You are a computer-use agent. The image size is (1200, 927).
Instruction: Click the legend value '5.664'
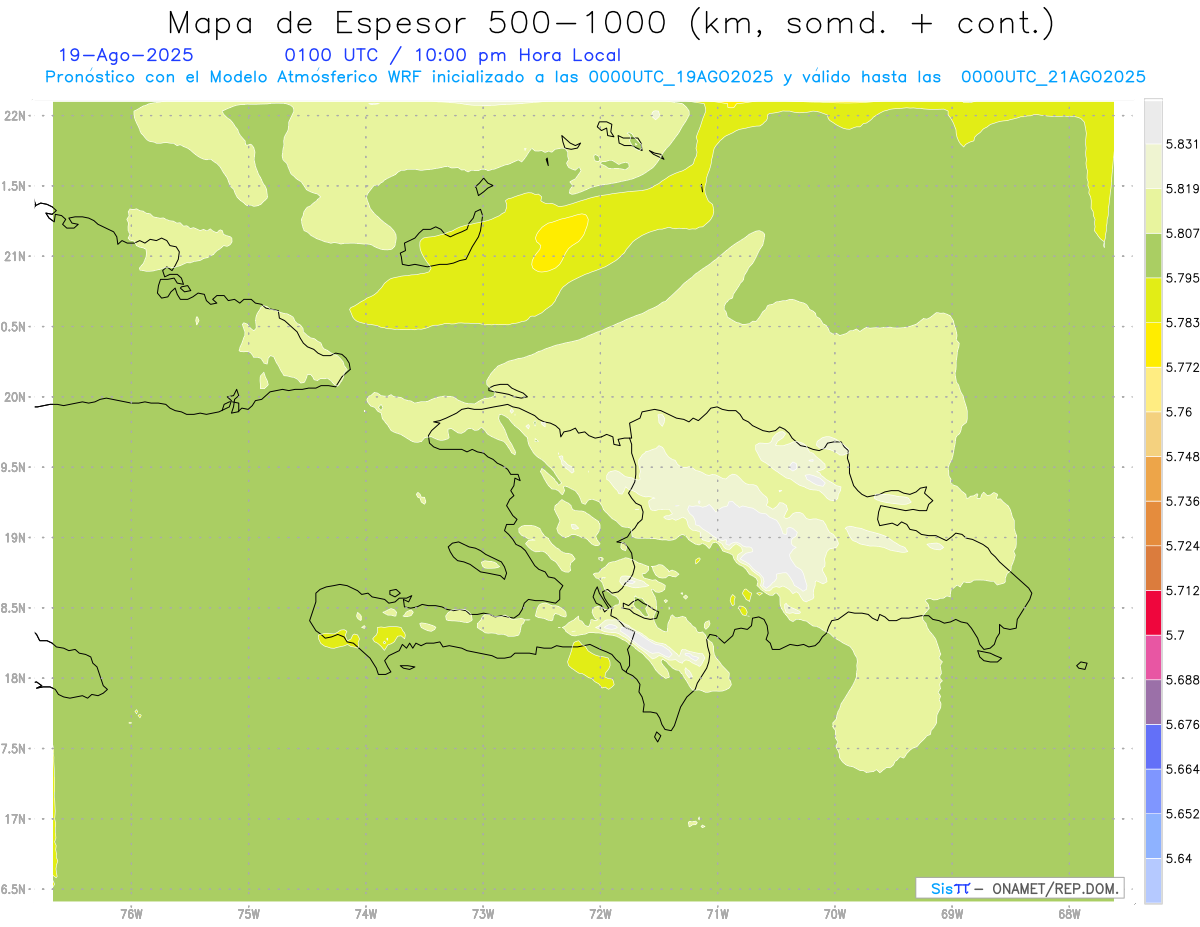(1182, 769)
